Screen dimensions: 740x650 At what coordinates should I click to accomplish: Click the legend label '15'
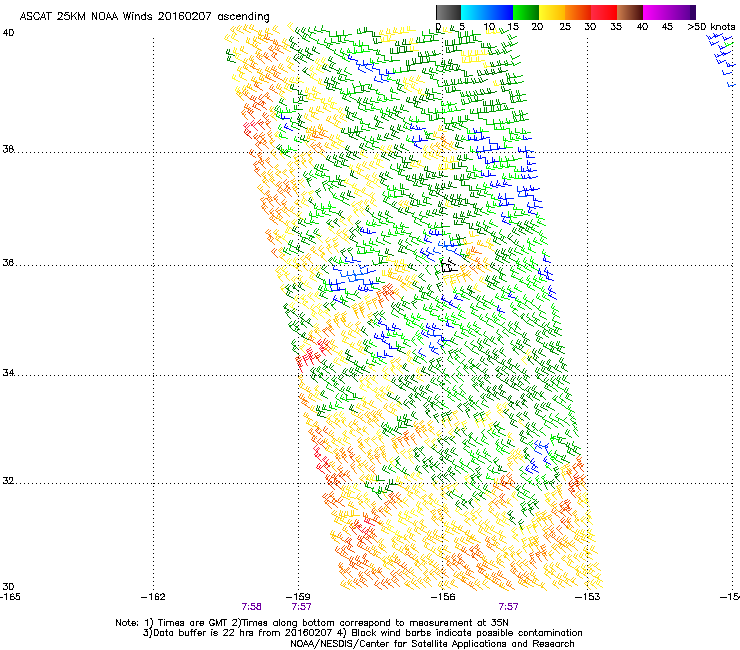[x=513, y=27]
